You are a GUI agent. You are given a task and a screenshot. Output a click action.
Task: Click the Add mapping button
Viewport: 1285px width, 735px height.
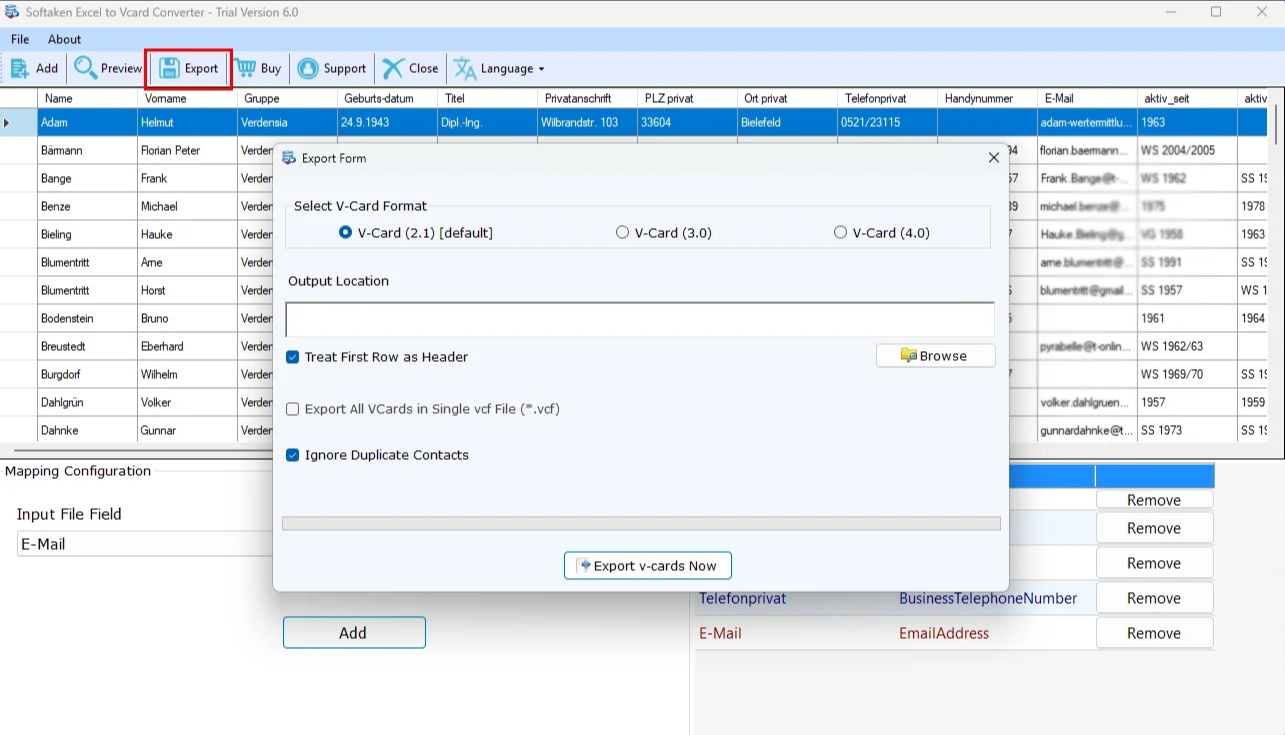[x=354, y=633]
